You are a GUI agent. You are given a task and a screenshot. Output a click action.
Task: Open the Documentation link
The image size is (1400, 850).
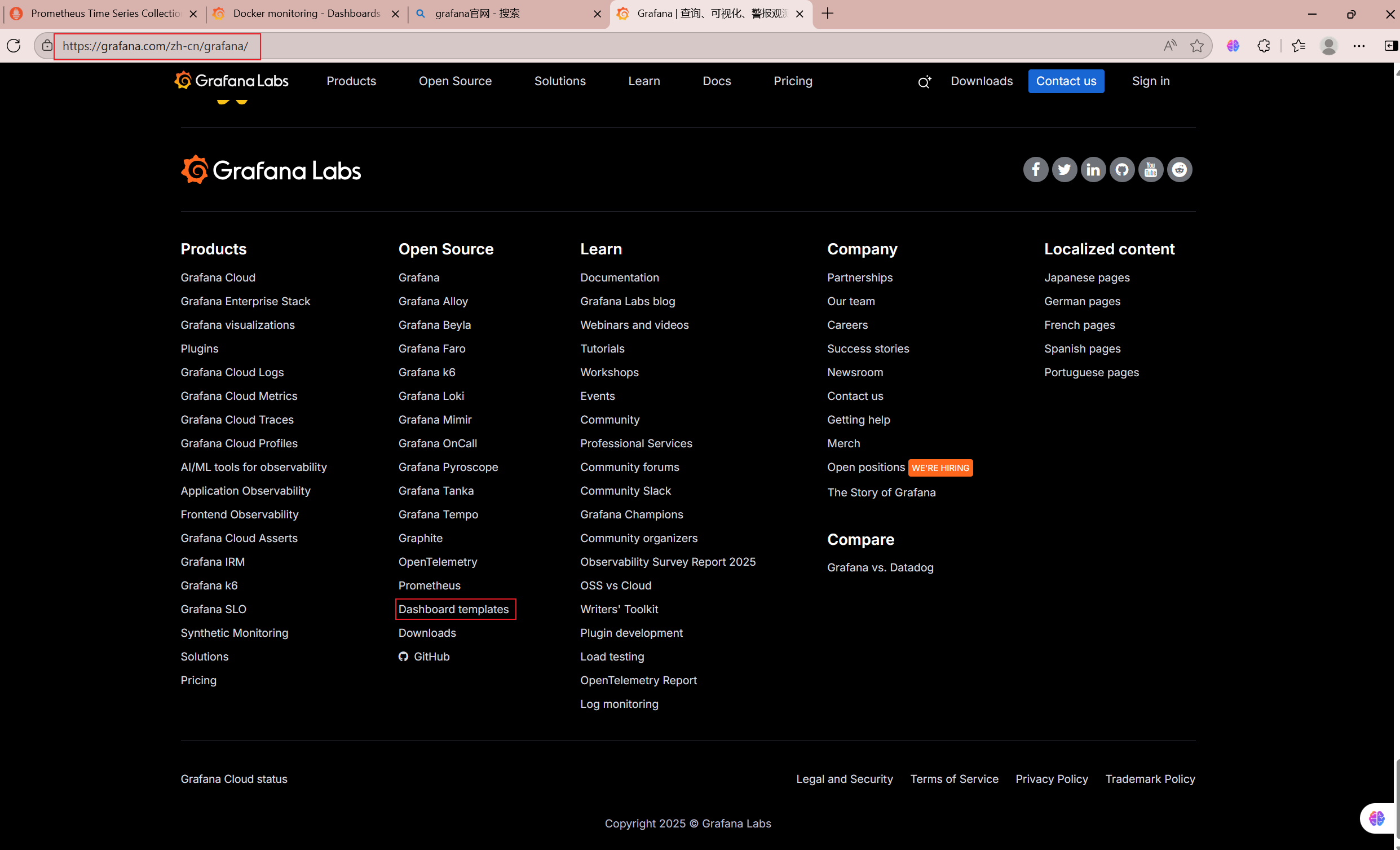coord(619,278)
